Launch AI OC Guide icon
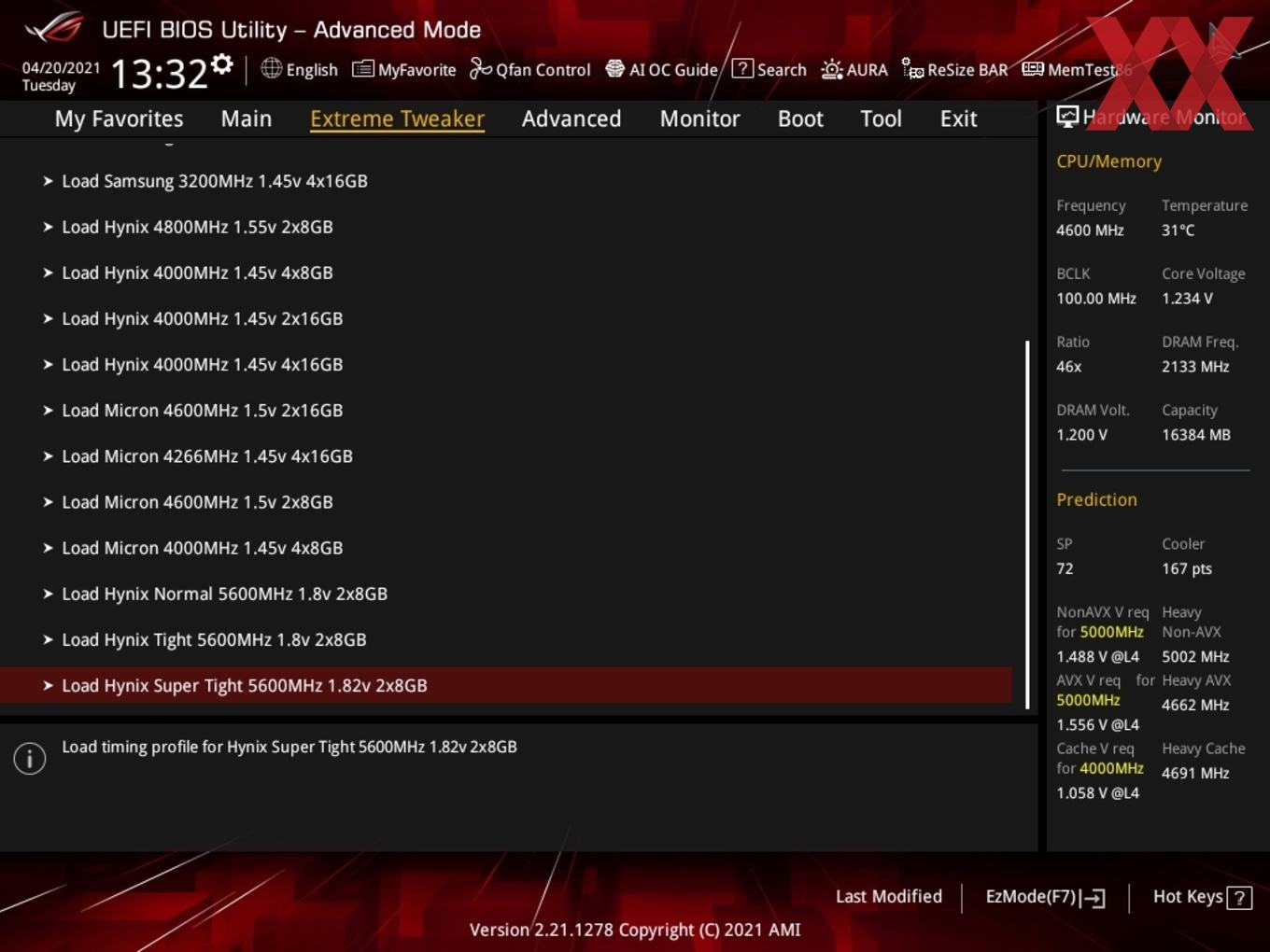 click(614, 69)
